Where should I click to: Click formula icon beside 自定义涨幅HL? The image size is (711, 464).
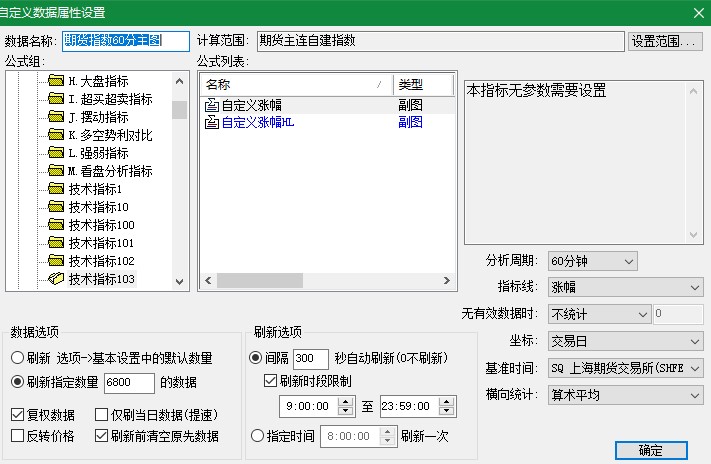coord(212,122)
